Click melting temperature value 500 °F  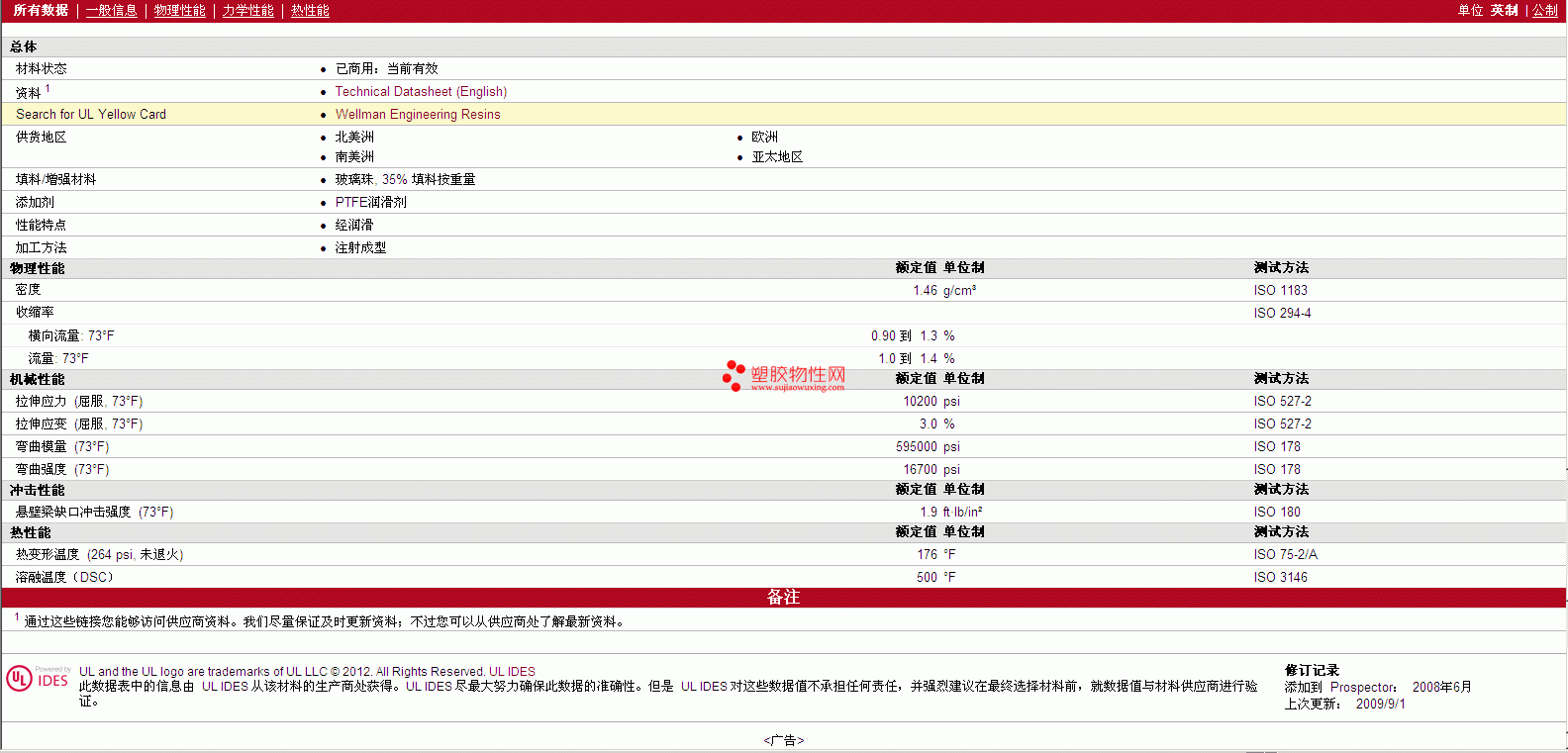pos(936,577)
